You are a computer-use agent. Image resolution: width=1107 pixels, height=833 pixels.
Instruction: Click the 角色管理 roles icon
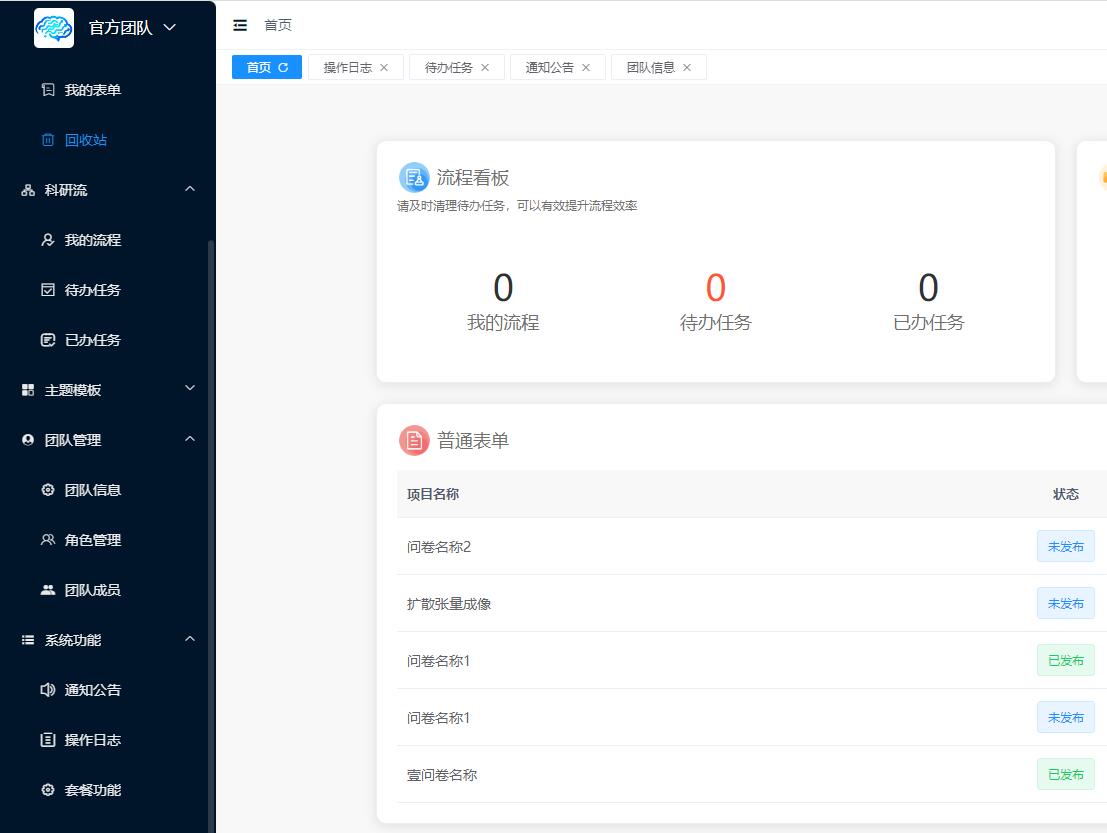point(48,540)
